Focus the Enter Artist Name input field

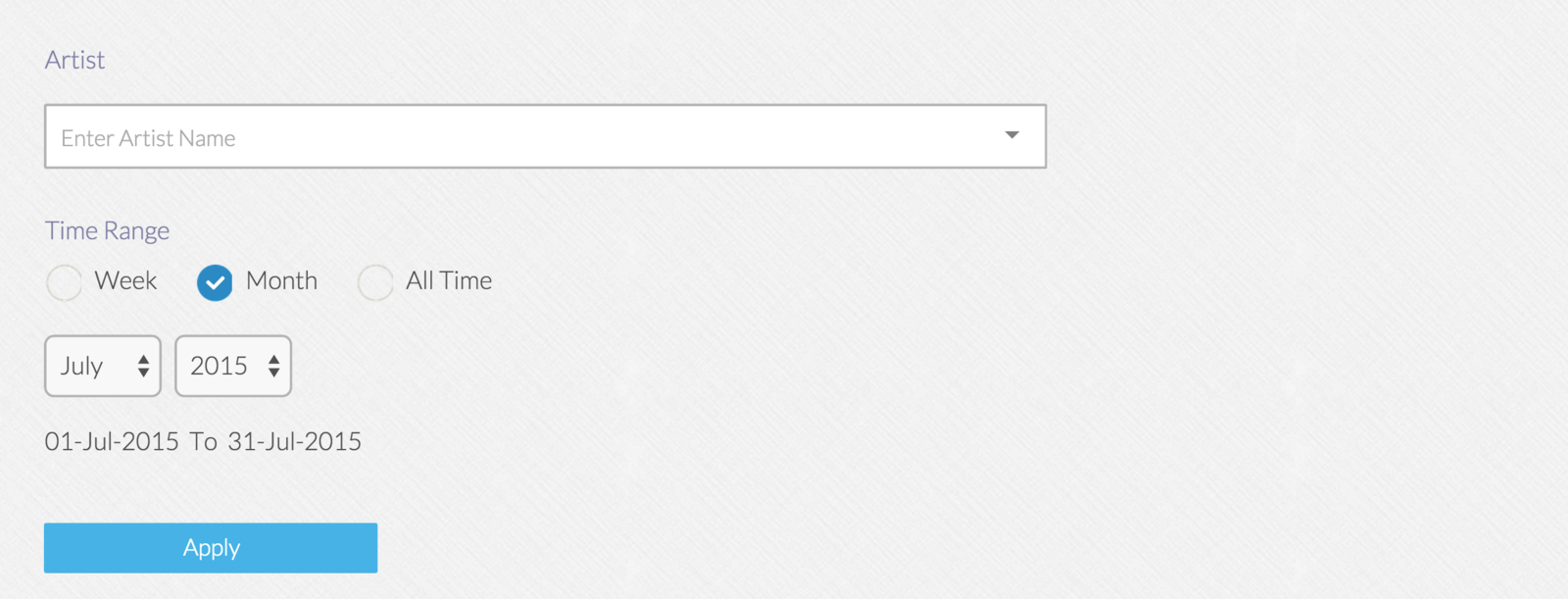(519, 137)
